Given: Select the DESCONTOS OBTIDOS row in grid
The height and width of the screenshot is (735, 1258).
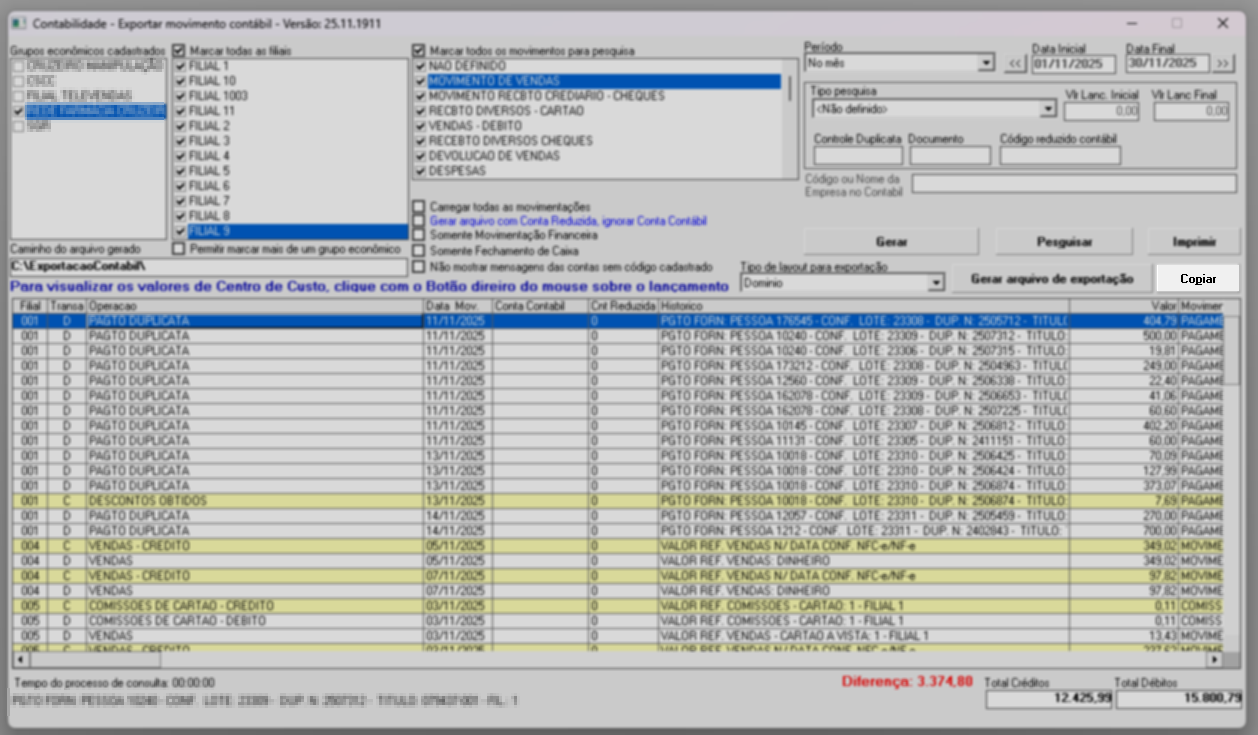Looking at the screenshot, I should click(x=148, y=501).
